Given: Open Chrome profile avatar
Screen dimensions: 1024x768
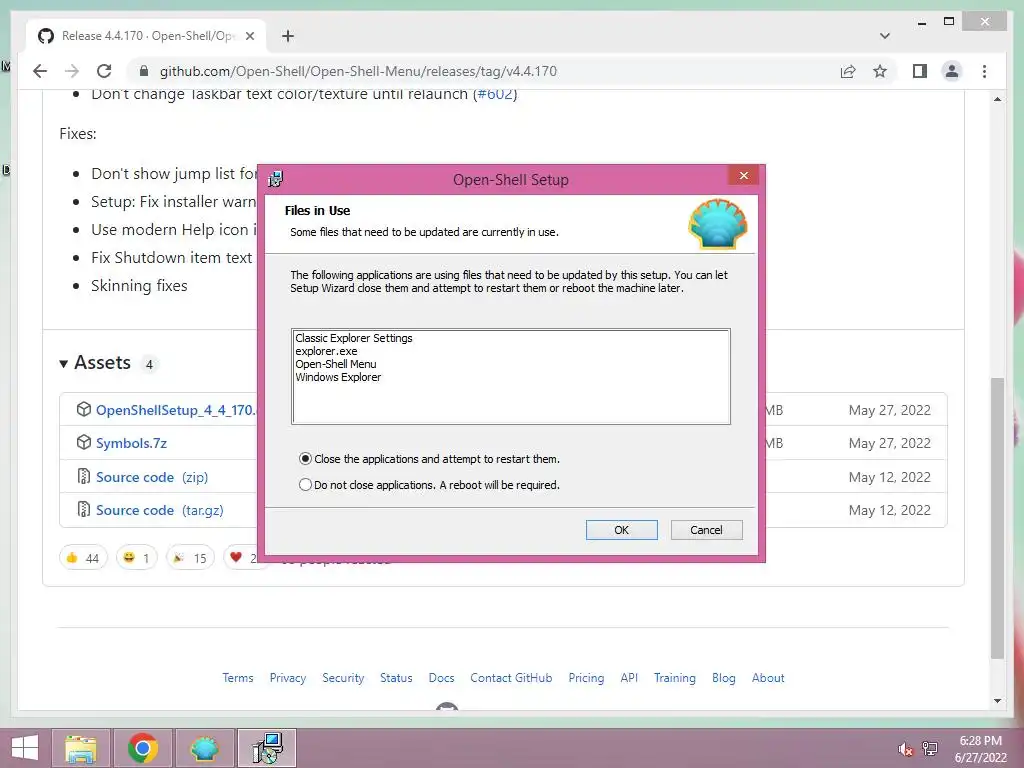Looking at the screenshot, I should [952, 71].
